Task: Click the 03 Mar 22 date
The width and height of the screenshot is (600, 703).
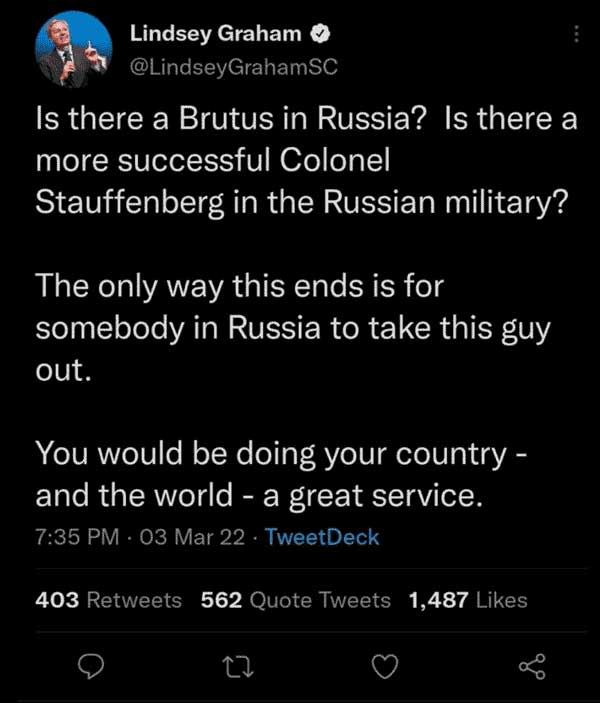Action: 193,537
